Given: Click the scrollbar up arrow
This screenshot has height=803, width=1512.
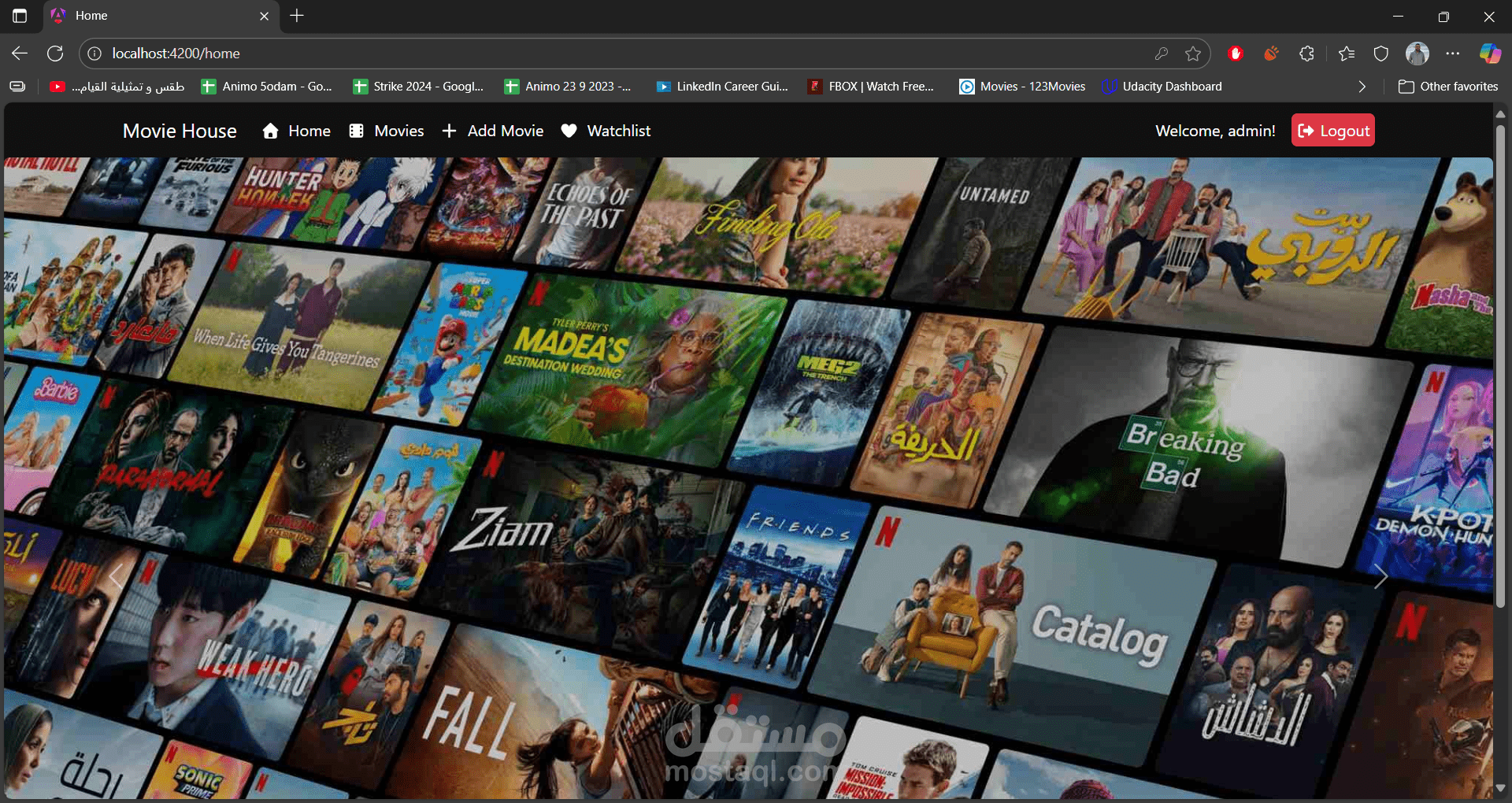Looking at the screenshot, I should click(1500, 115).
